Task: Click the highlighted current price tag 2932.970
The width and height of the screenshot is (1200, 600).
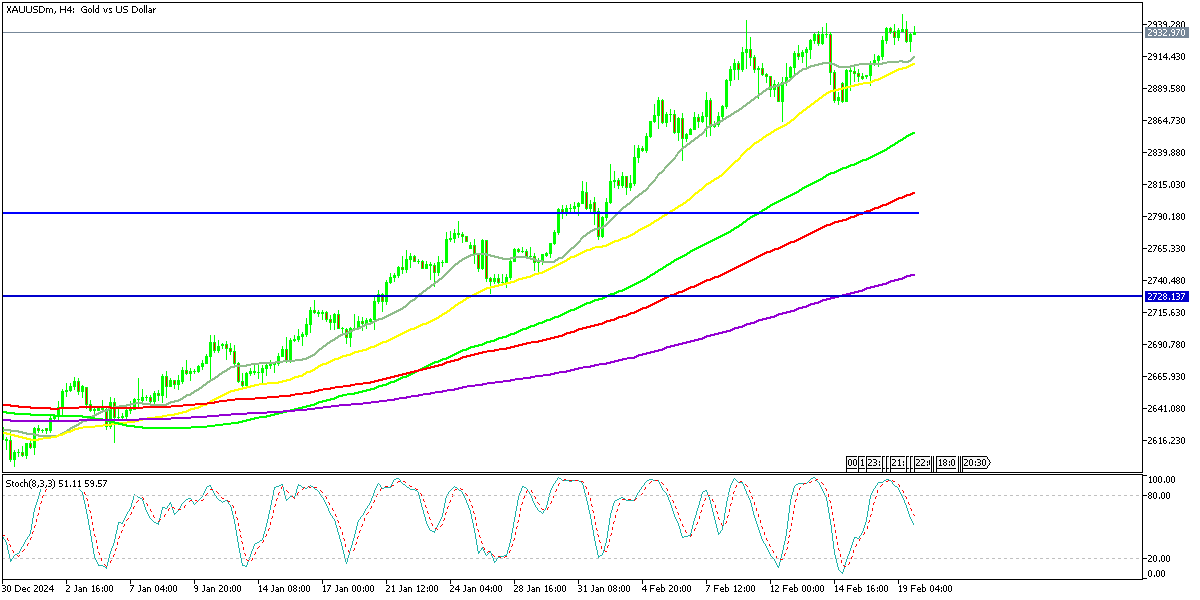Action: click(x=1169, y=31)
